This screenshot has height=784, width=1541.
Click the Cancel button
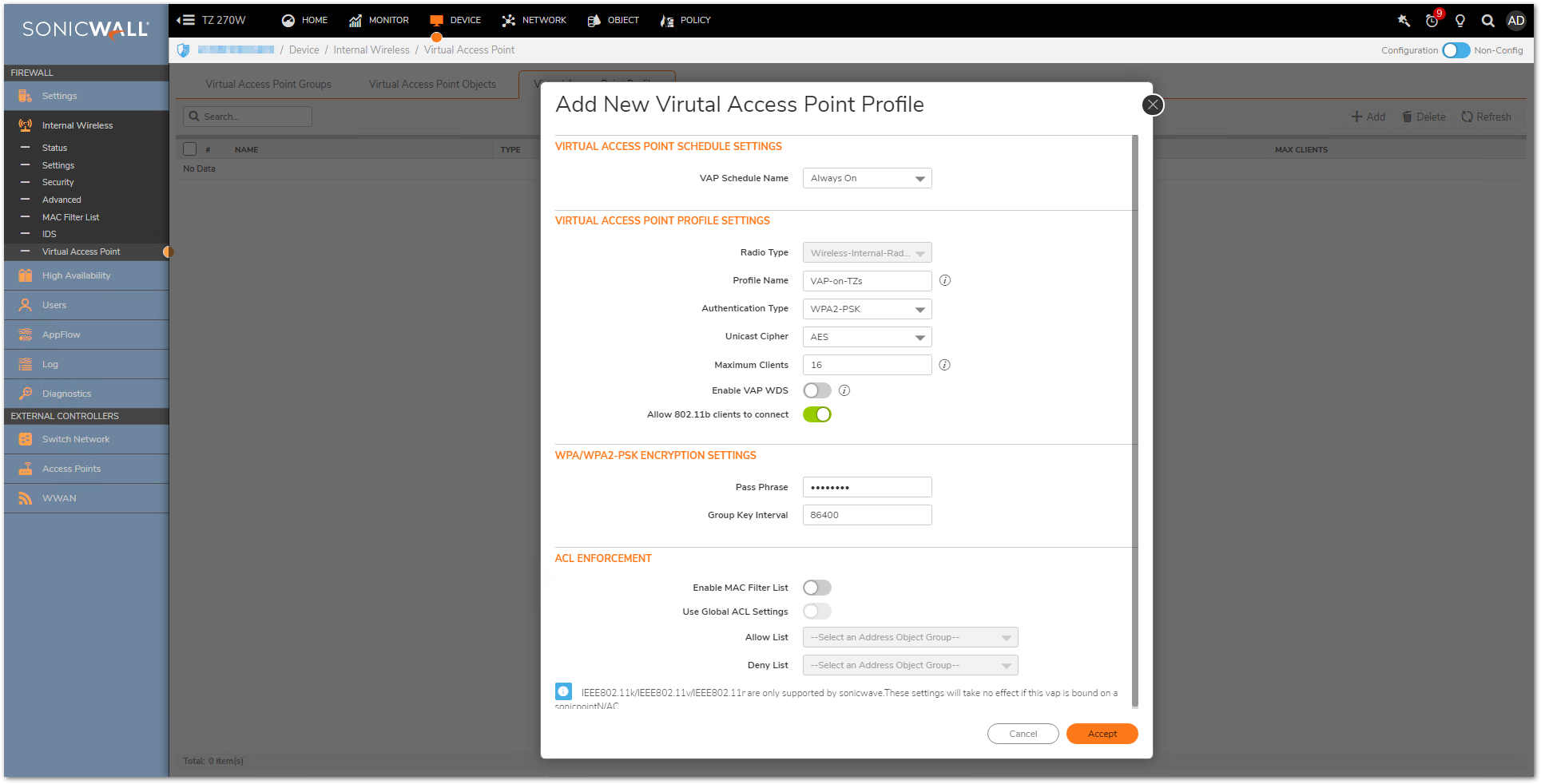(1023, 734)
